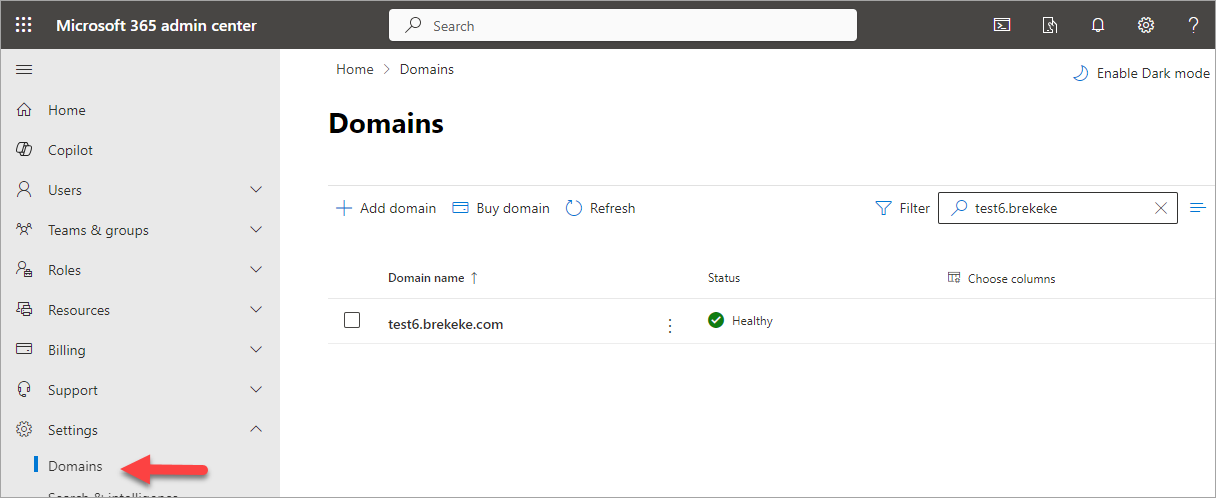Click the Copilot icon in sidebar
1216x498 pixels.
click(25, 150)
